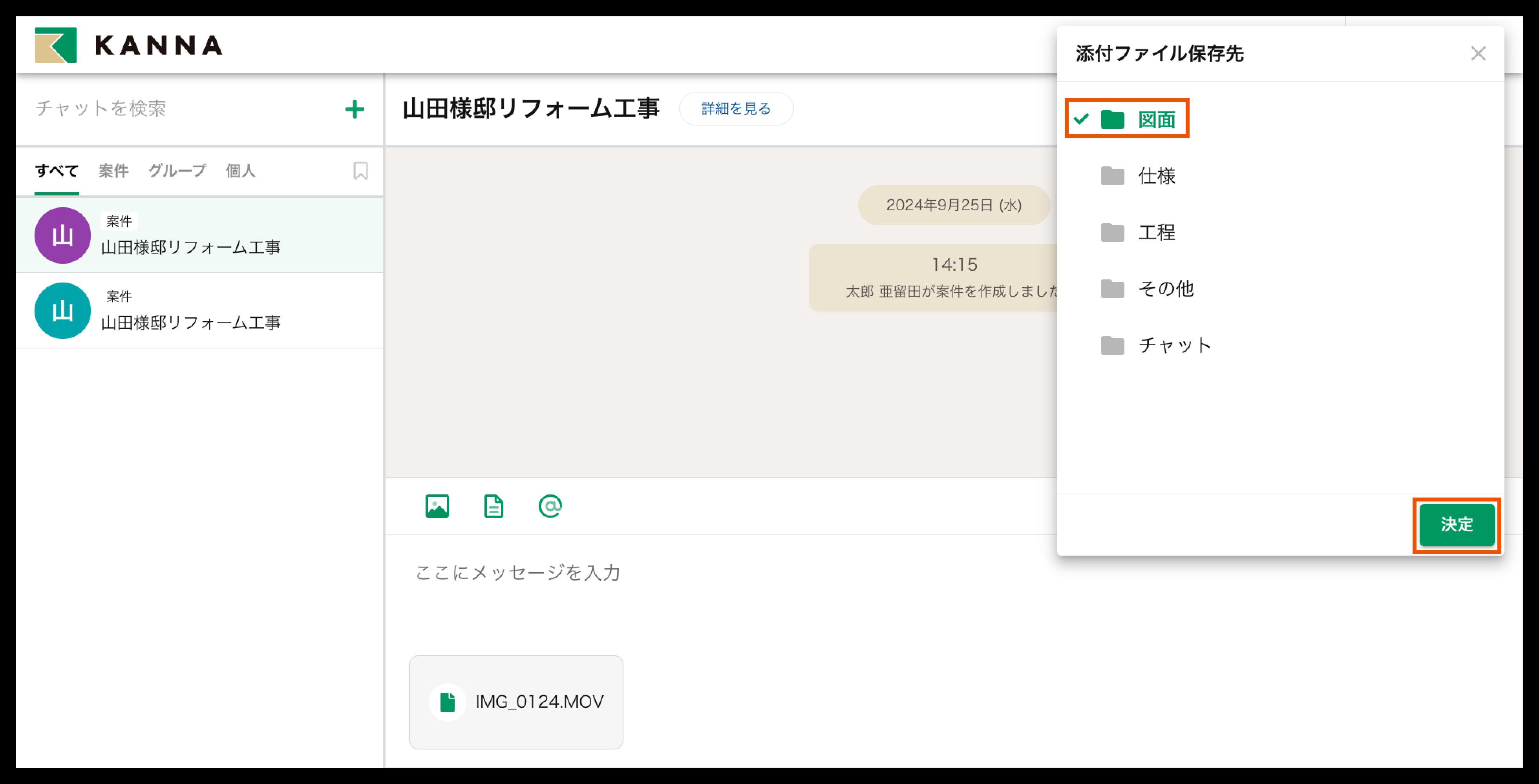Open 詳細を見る link
The height and width of the screenshot is (784, 1539).
735,109
